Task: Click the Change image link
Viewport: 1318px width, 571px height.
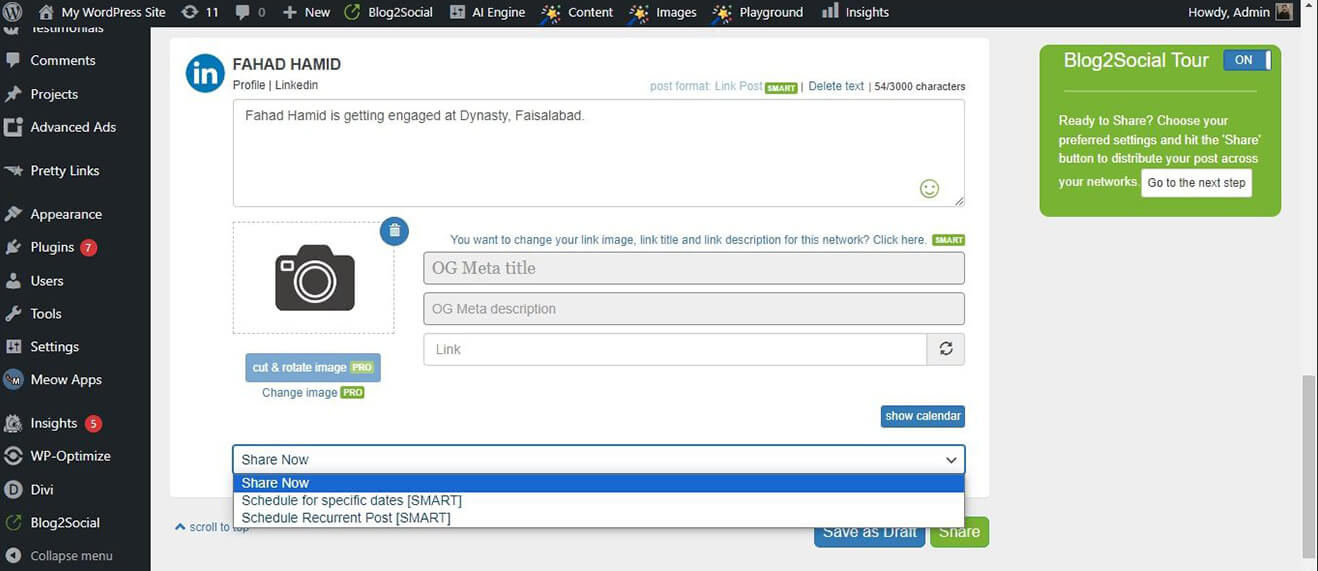Action: tap(299, 393)
